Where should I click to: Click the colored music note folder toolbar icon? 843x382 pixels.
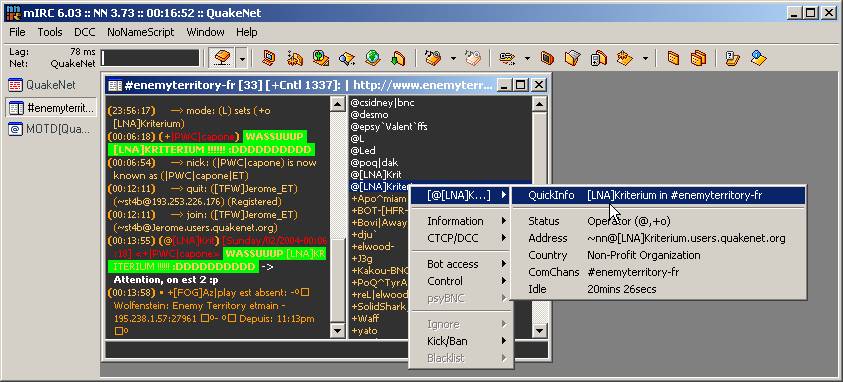[433, 57]
